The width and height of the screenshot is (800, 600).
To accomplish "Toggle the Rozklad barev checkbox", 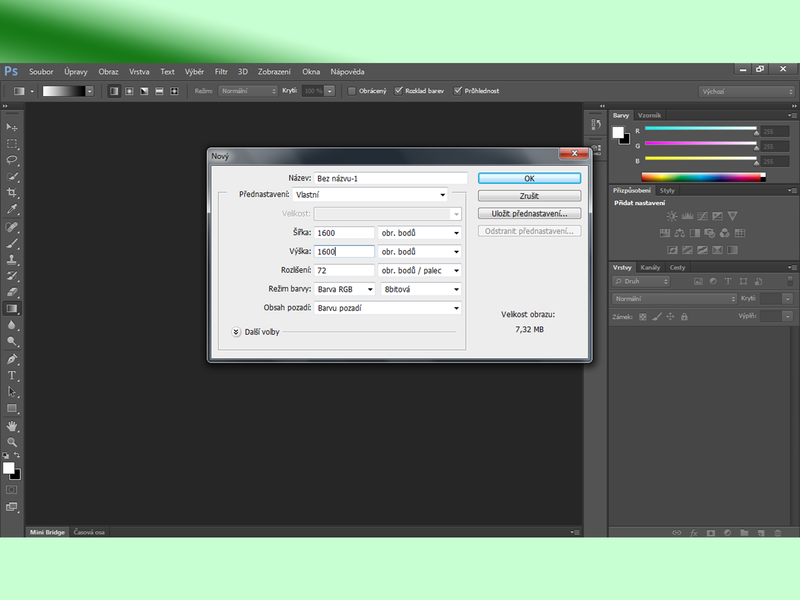I will 399,91.
